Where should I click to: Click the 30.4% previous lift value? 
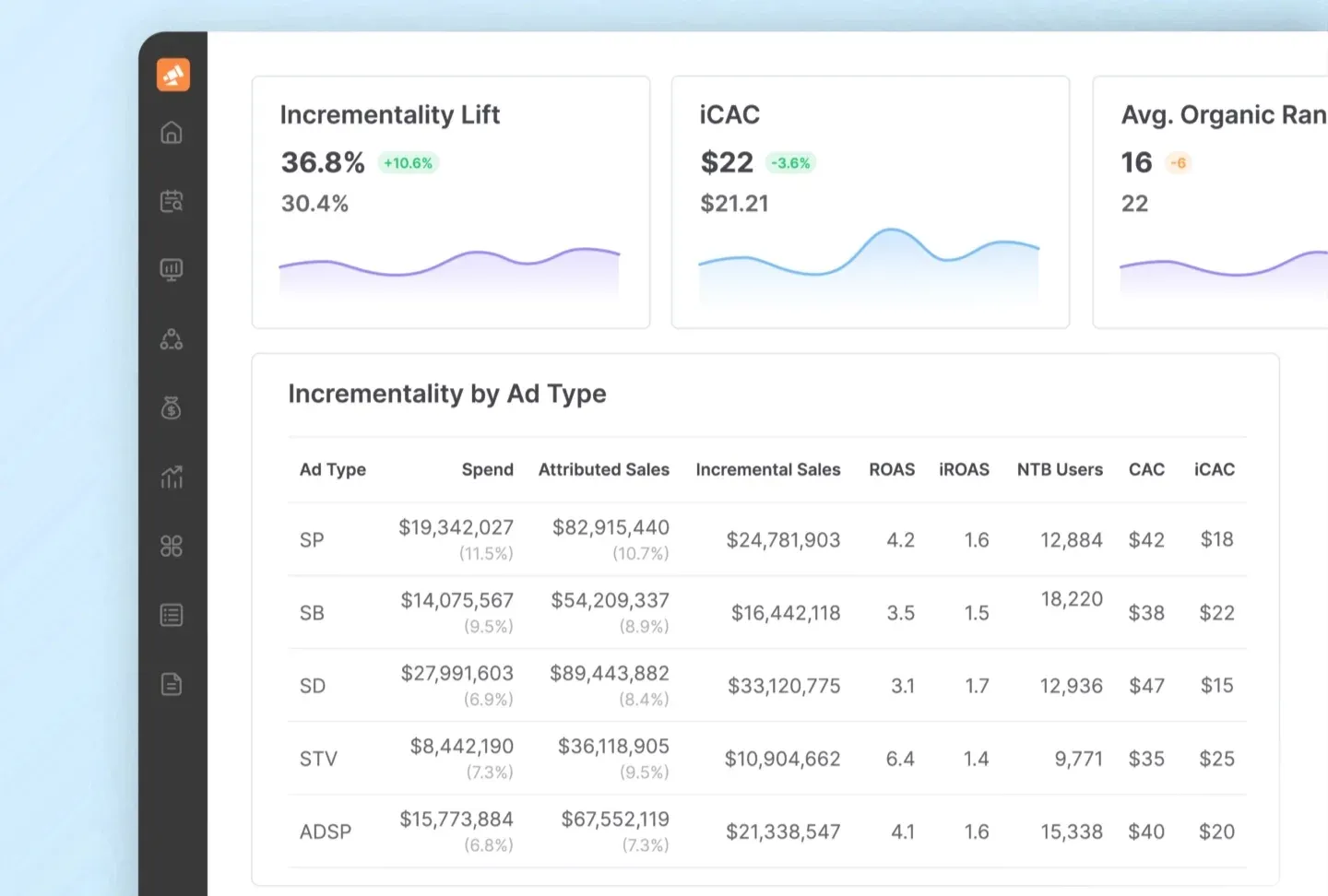coord(314,204)
